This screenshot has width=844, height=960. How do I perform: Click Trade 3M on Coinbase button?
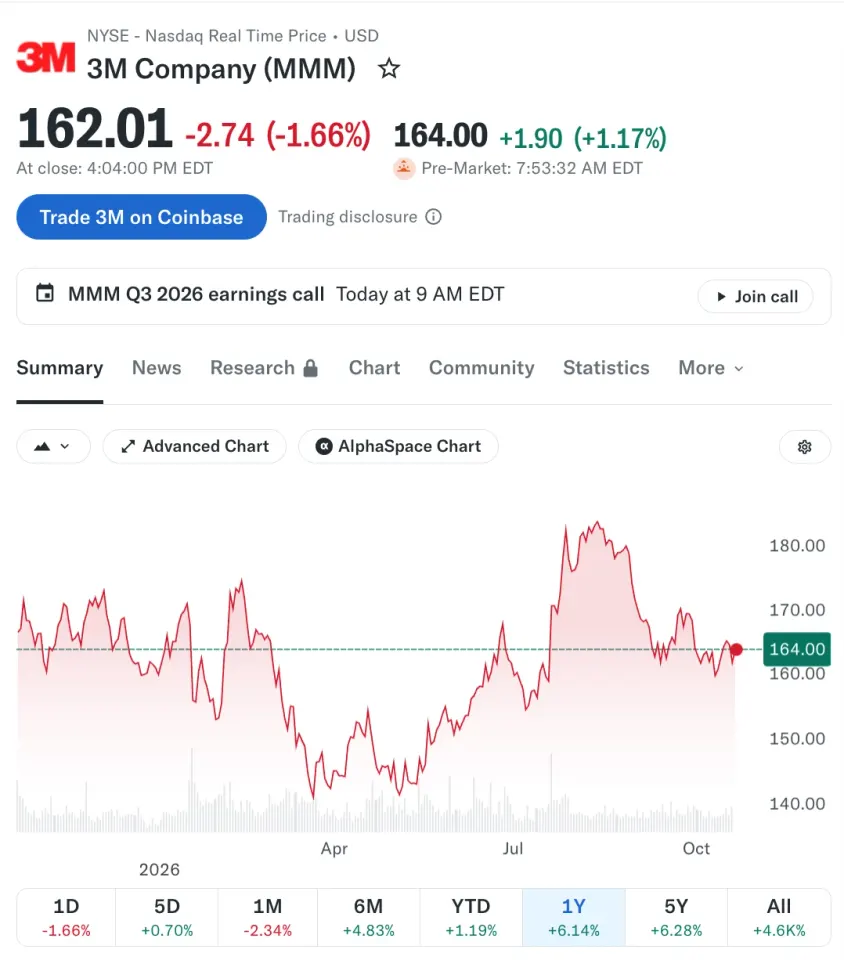point(141,217)
